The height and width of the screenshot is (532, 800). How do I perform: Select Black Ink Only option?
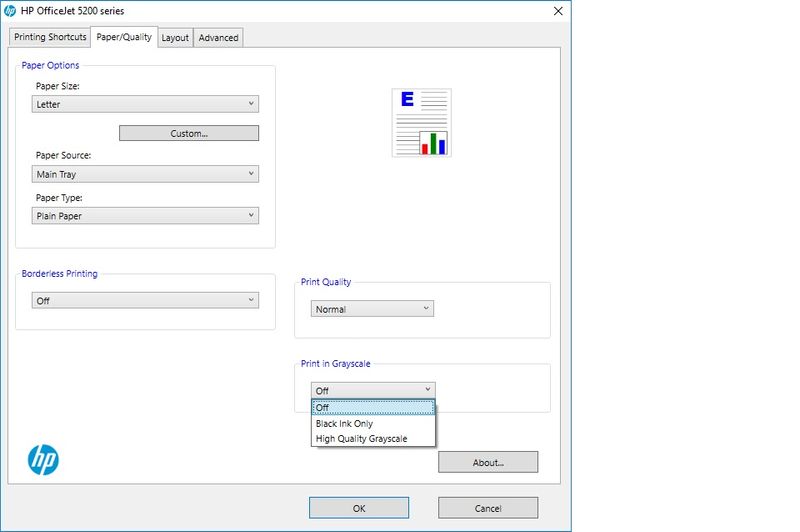[x=345, y=424]
